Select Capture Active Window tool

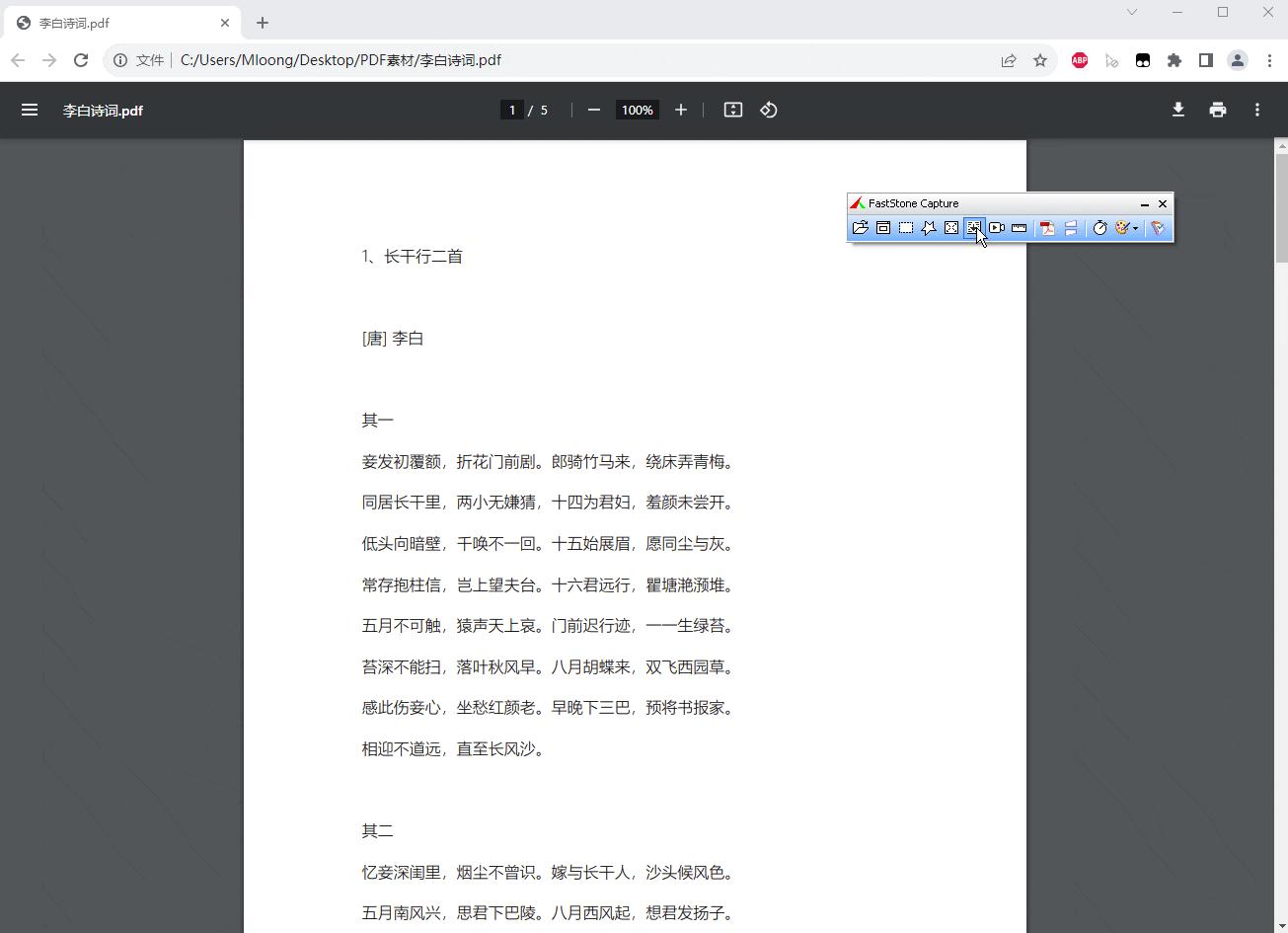click(x=883, y=228)
